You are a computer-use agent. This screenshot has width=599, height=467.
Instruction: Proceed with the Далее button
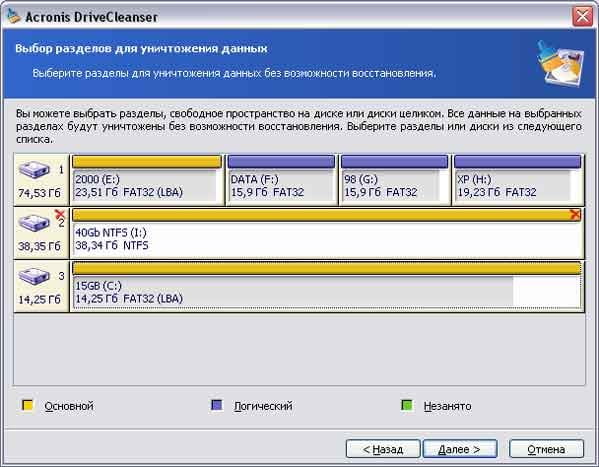coord(460,449)
